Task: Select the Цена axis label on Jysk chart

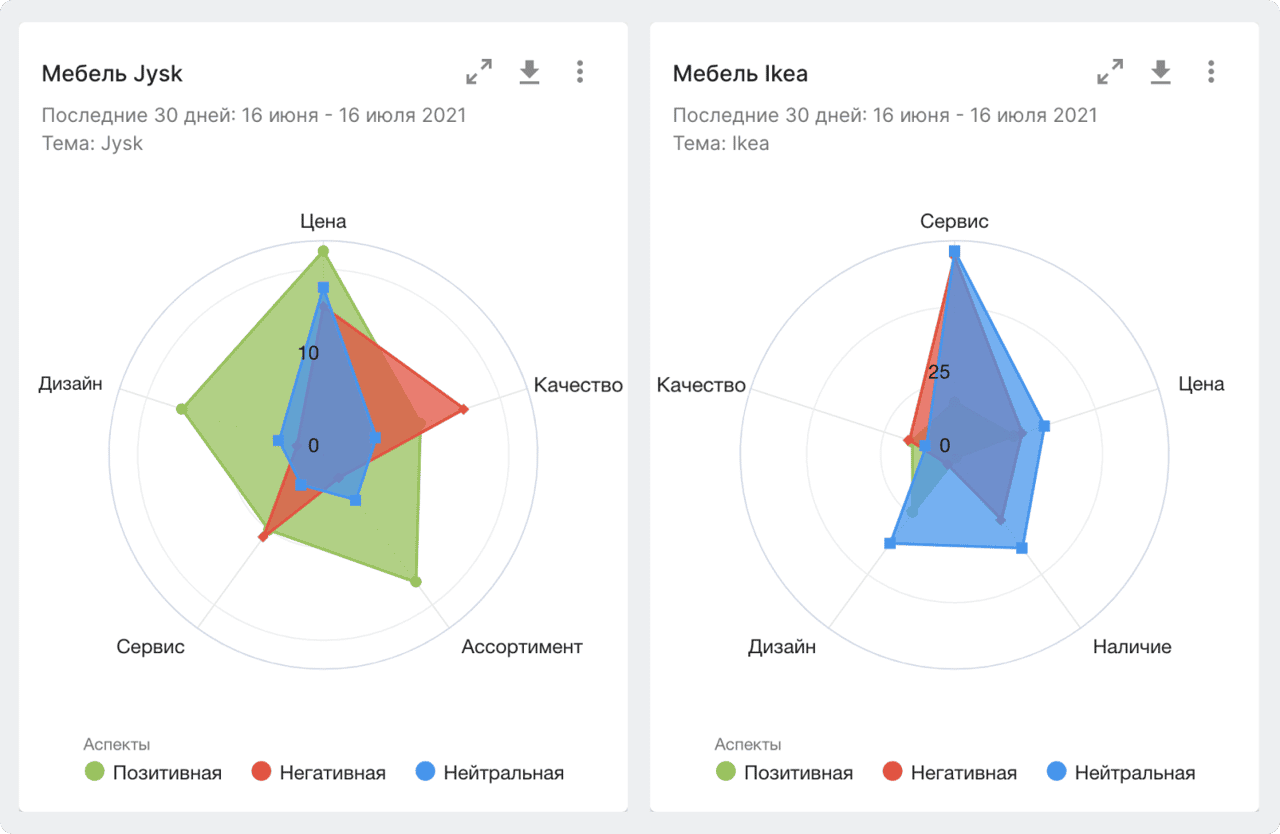Action: pos(323,221)
